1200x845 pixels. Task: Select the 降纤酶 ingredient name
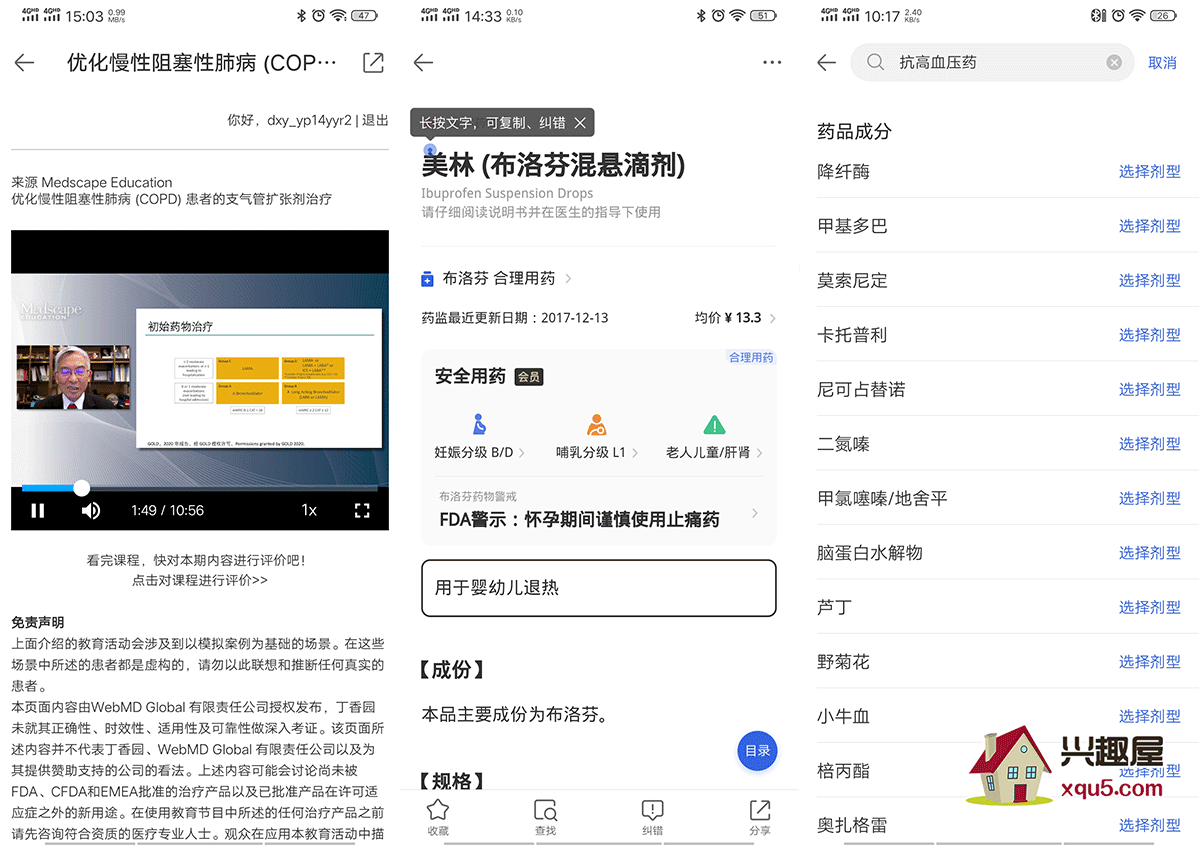coord(844,172)
